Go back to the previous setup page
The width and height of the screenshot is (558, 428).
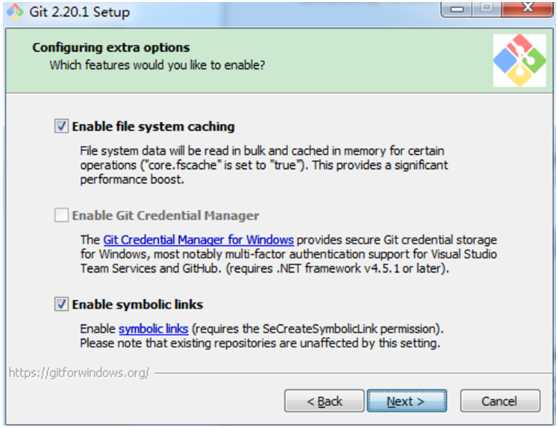click(x=324, y=401)
